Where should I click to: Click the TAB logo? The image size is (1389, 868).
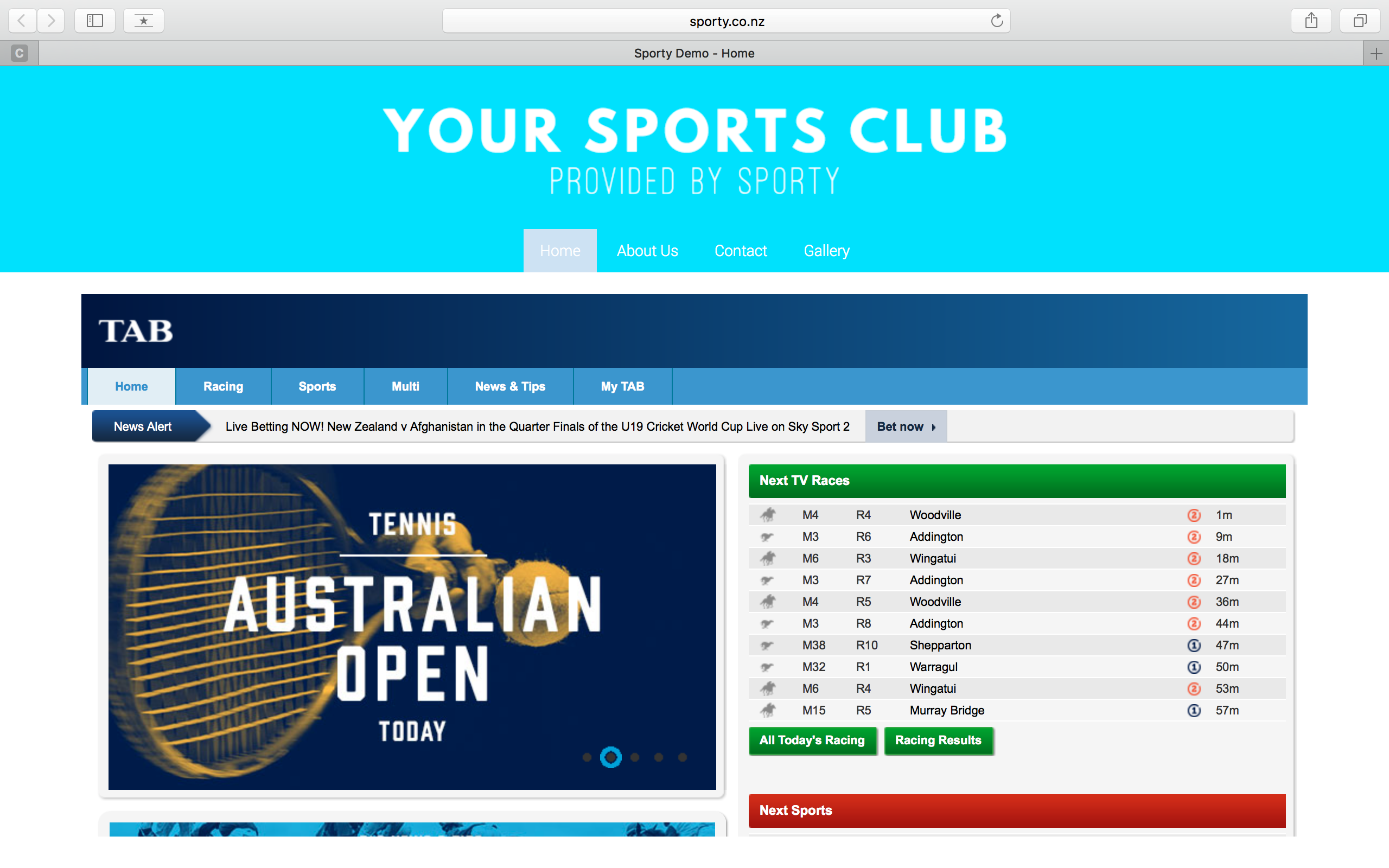(x=136, y=331)
